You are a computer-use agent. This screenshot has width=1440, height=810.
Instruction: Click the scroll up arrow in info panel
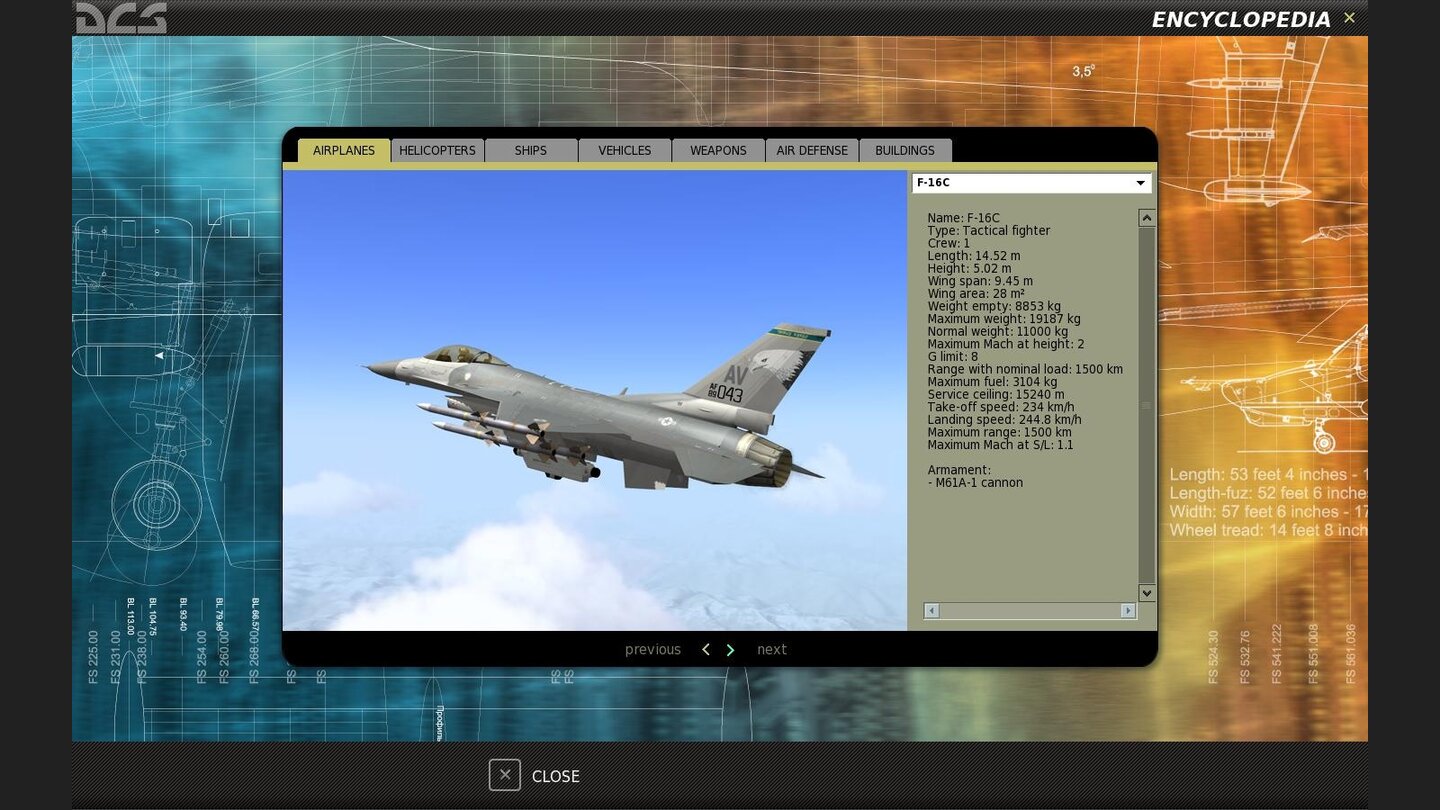(1147, 218)
